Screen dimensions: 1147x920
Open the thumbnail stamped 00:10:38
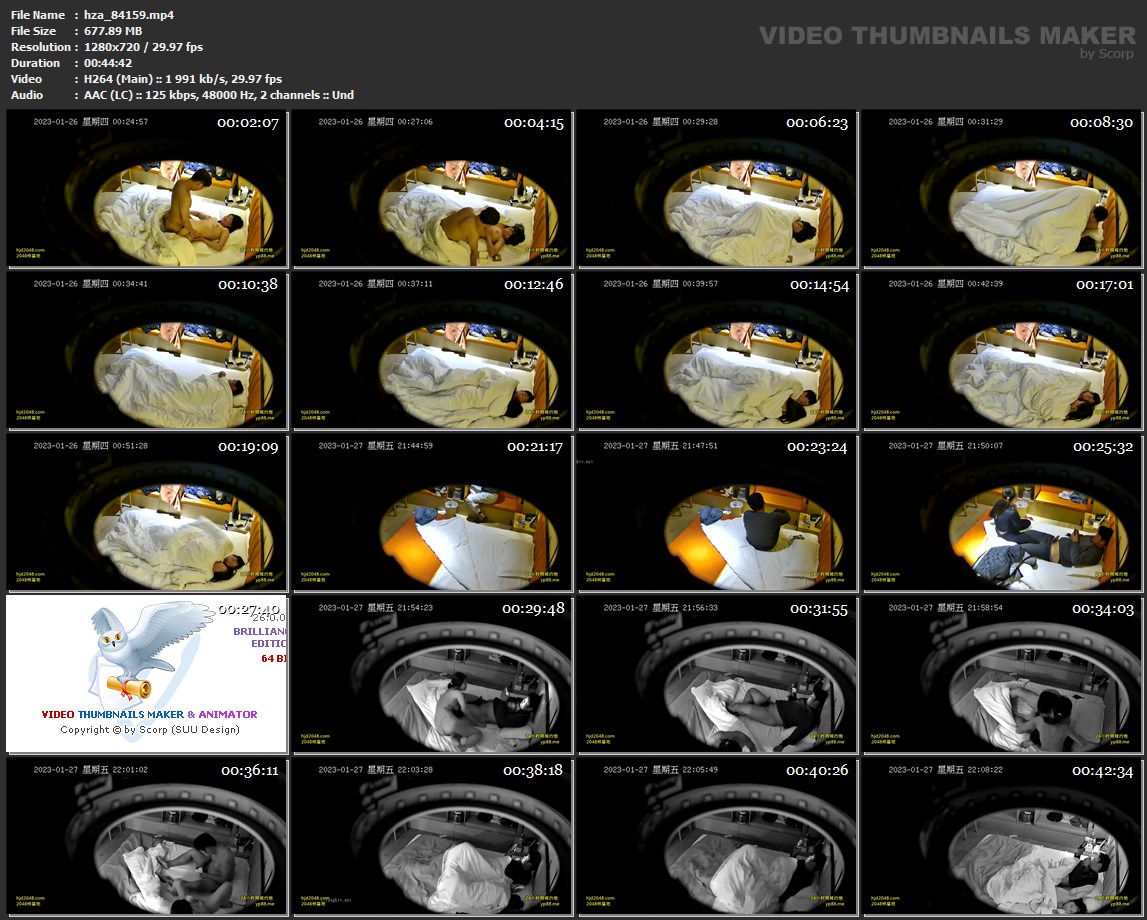point(147,350)
